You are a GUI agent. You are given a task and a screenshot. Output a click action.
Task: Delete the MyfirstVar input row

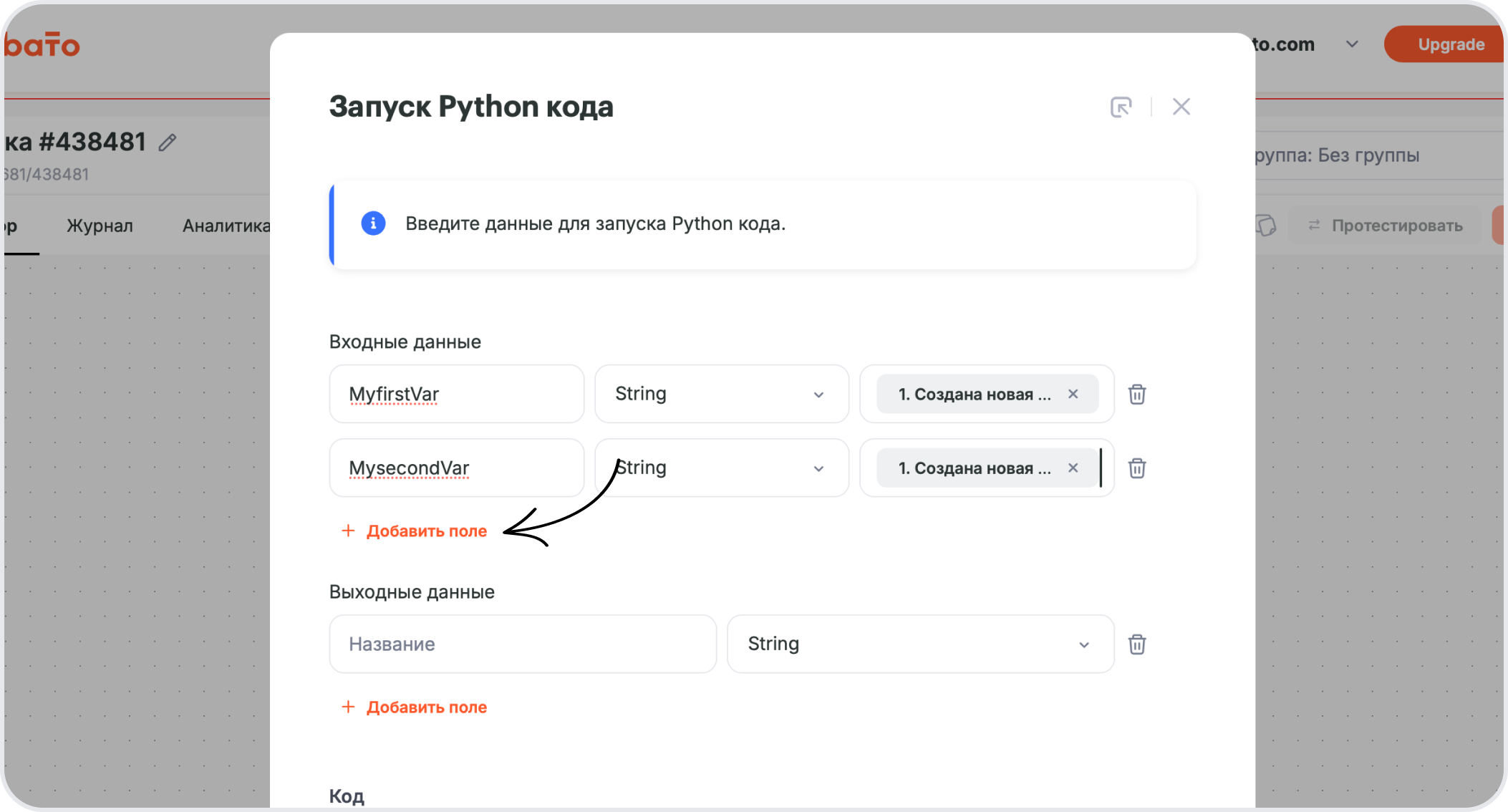1136,395
